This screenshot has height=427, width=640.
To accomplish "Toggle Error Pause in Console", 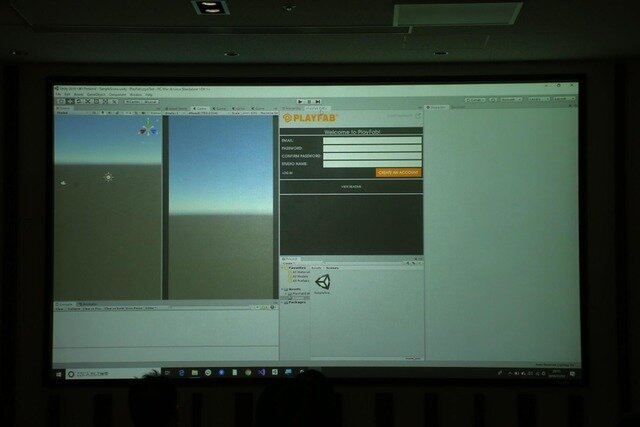I will pyautogui.click(x=132, y=309).
